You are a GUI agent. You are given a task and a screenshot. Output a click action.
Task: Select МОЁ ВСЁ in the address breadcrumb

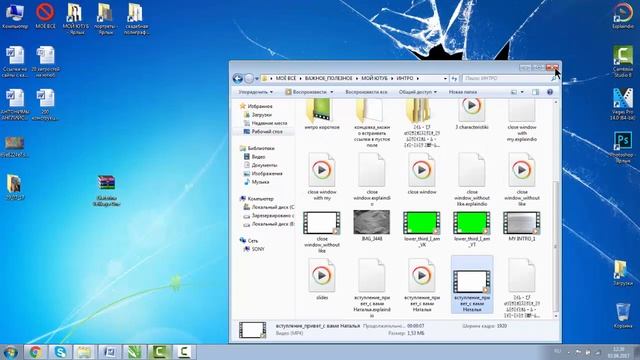[286, 78]
